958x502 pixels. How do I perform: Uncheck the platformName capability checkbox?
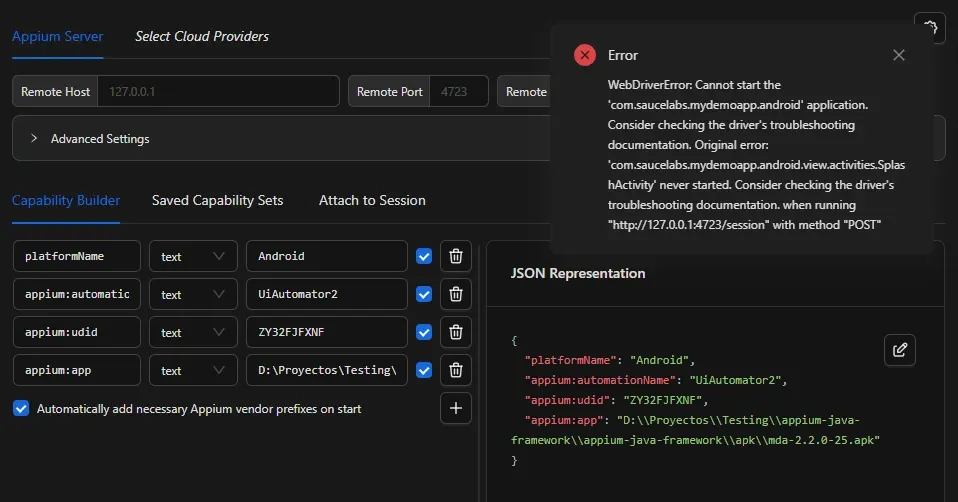pyautogui.click(x=424, y=256)
